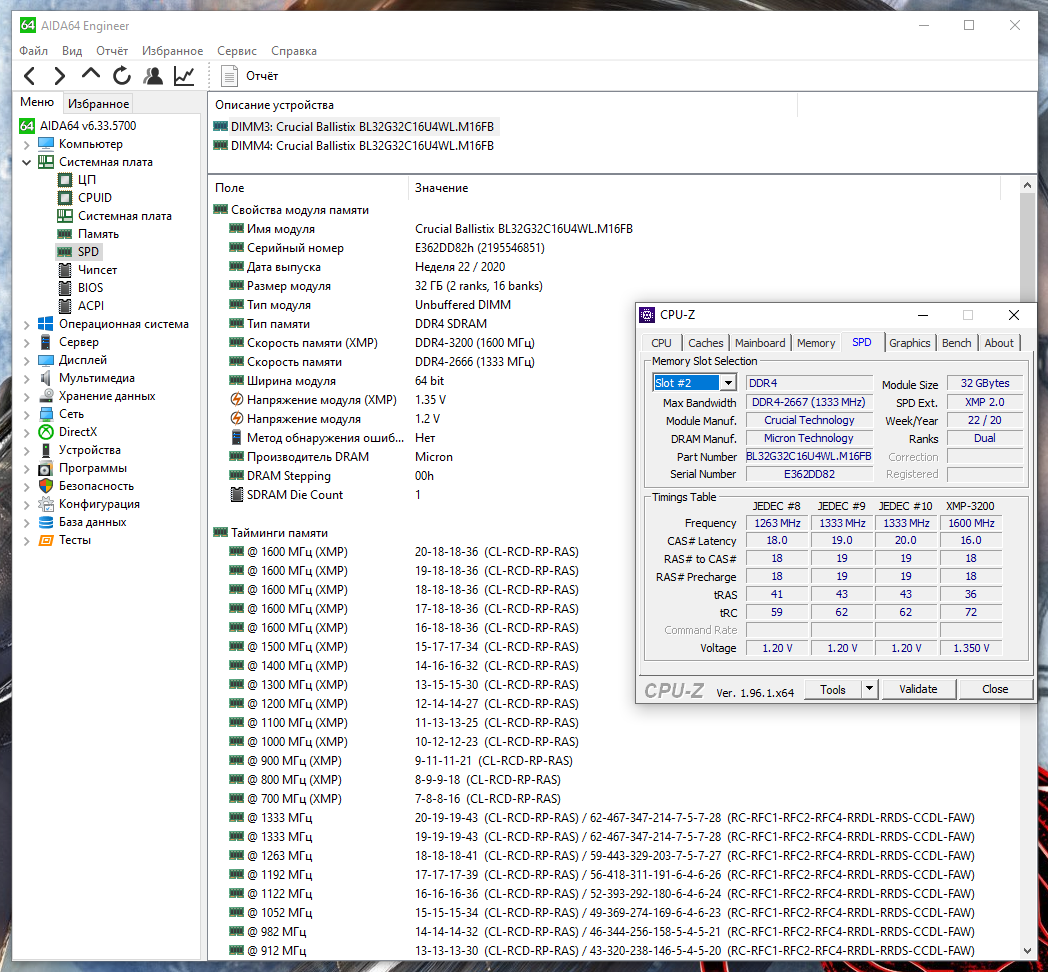This screenshot has width=1048, height=972.
Task: Switch to the Mainboard tab in CPU-Z
Action: (x=760, y=343)
